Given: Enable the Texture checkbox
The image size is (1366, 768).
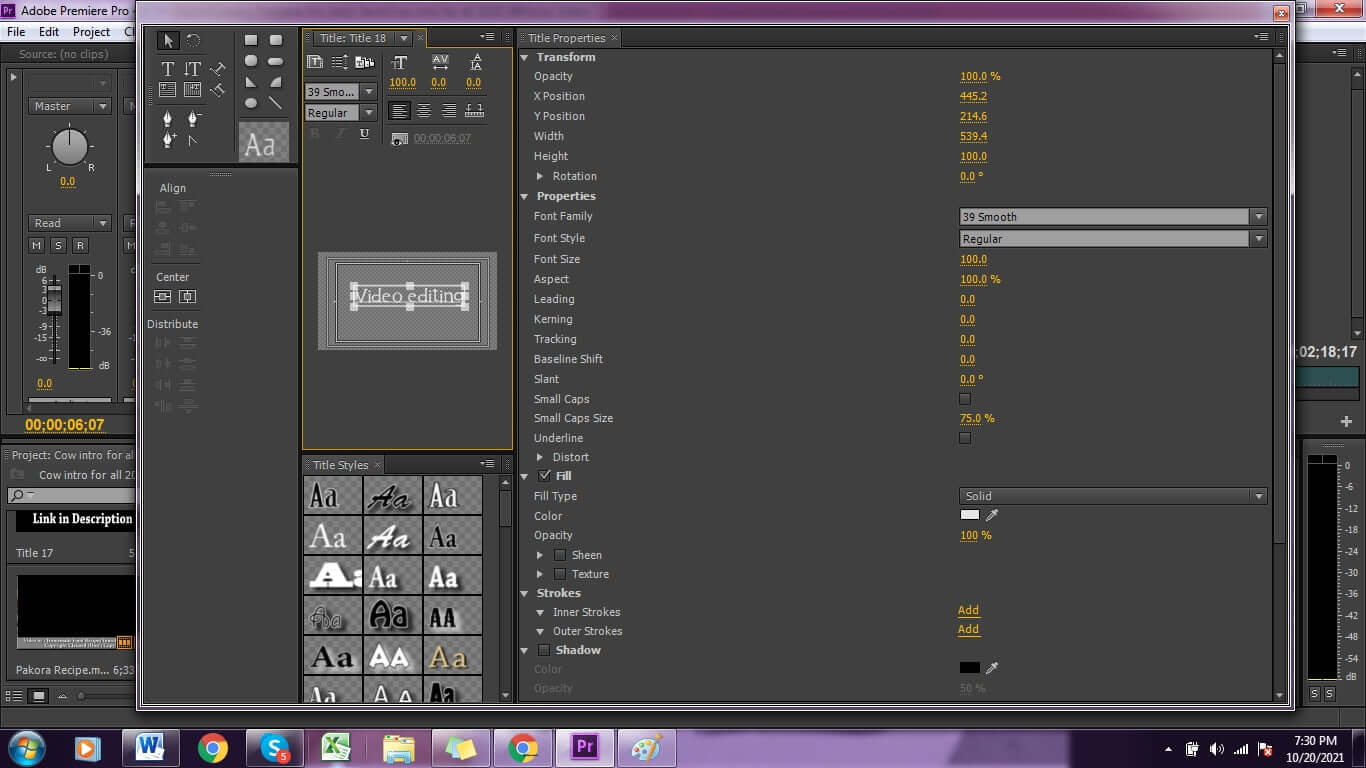Looking at the screenshot, I should tap(560, 574).
